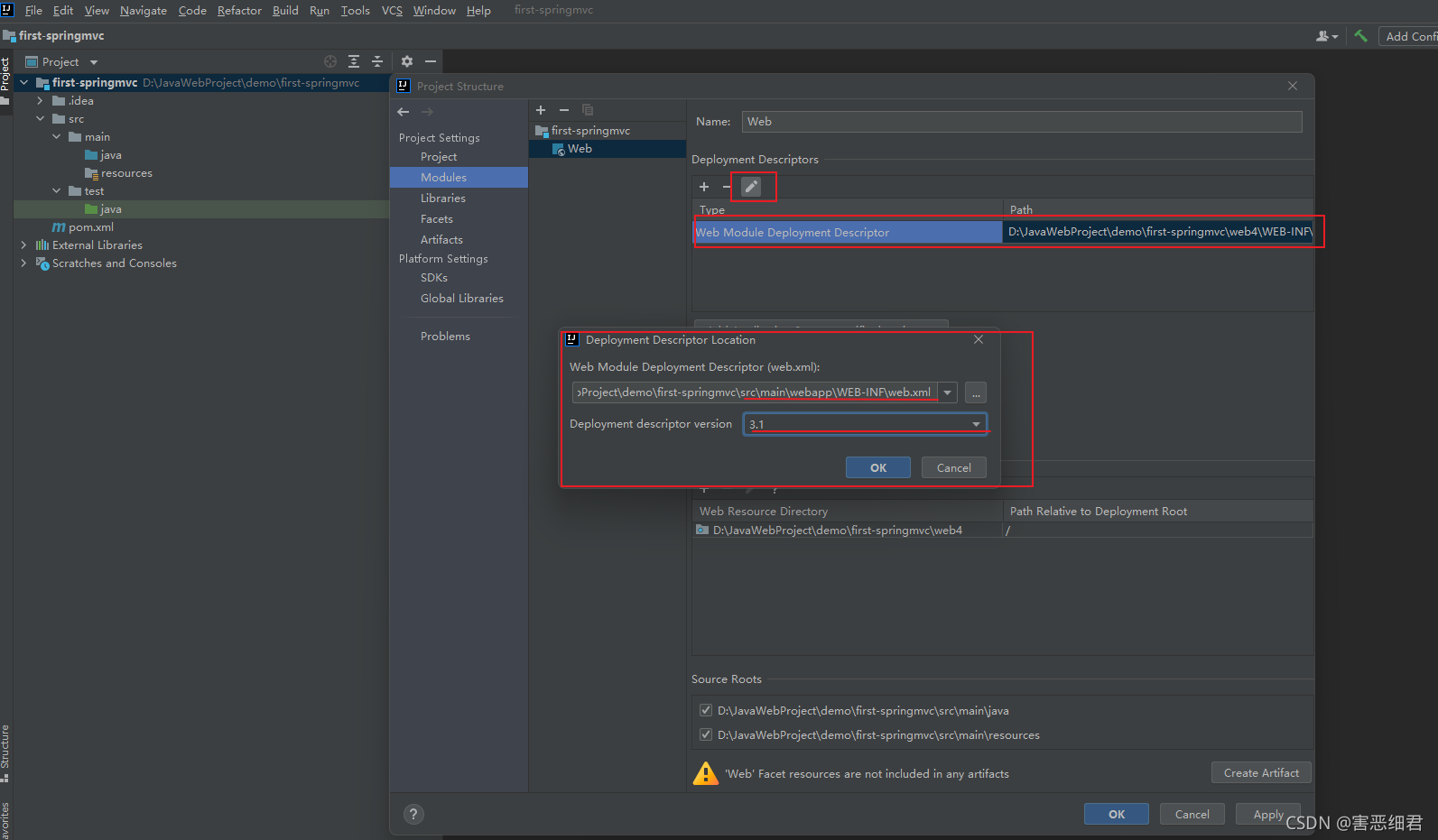Remove selected module with minus icon

(x=564, y=110)
